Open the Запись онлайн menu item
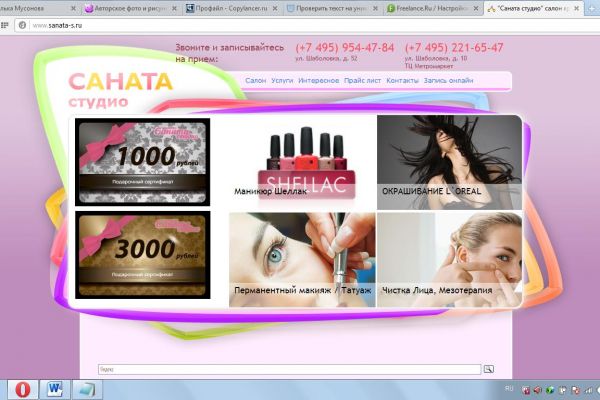The image size is (600, 400). click(x=448, y=80)
